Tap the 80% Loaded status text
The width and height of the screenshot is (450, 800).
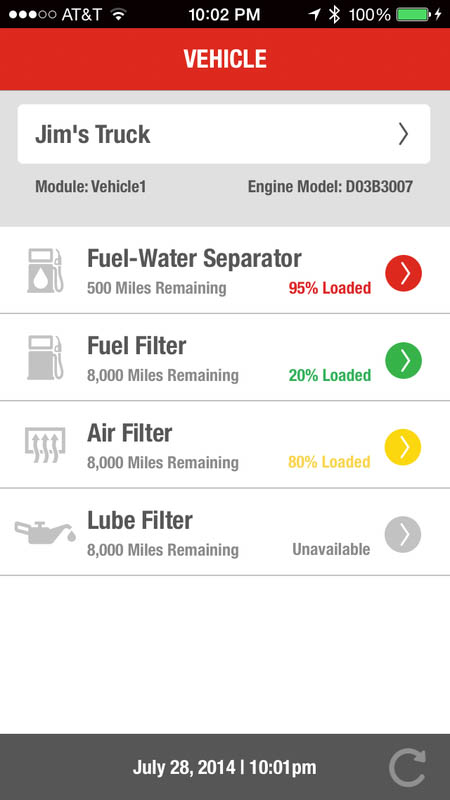pos(330,462)
